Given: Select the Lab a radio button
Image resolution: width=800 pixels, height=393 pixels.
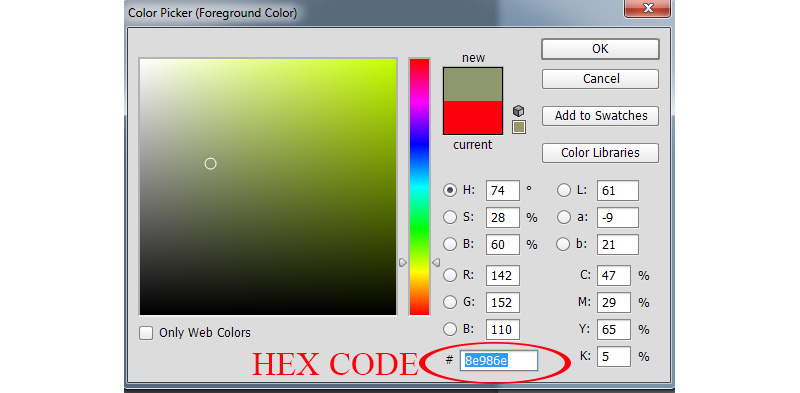Looking at the screenshot, I should [x=564, y=217].
